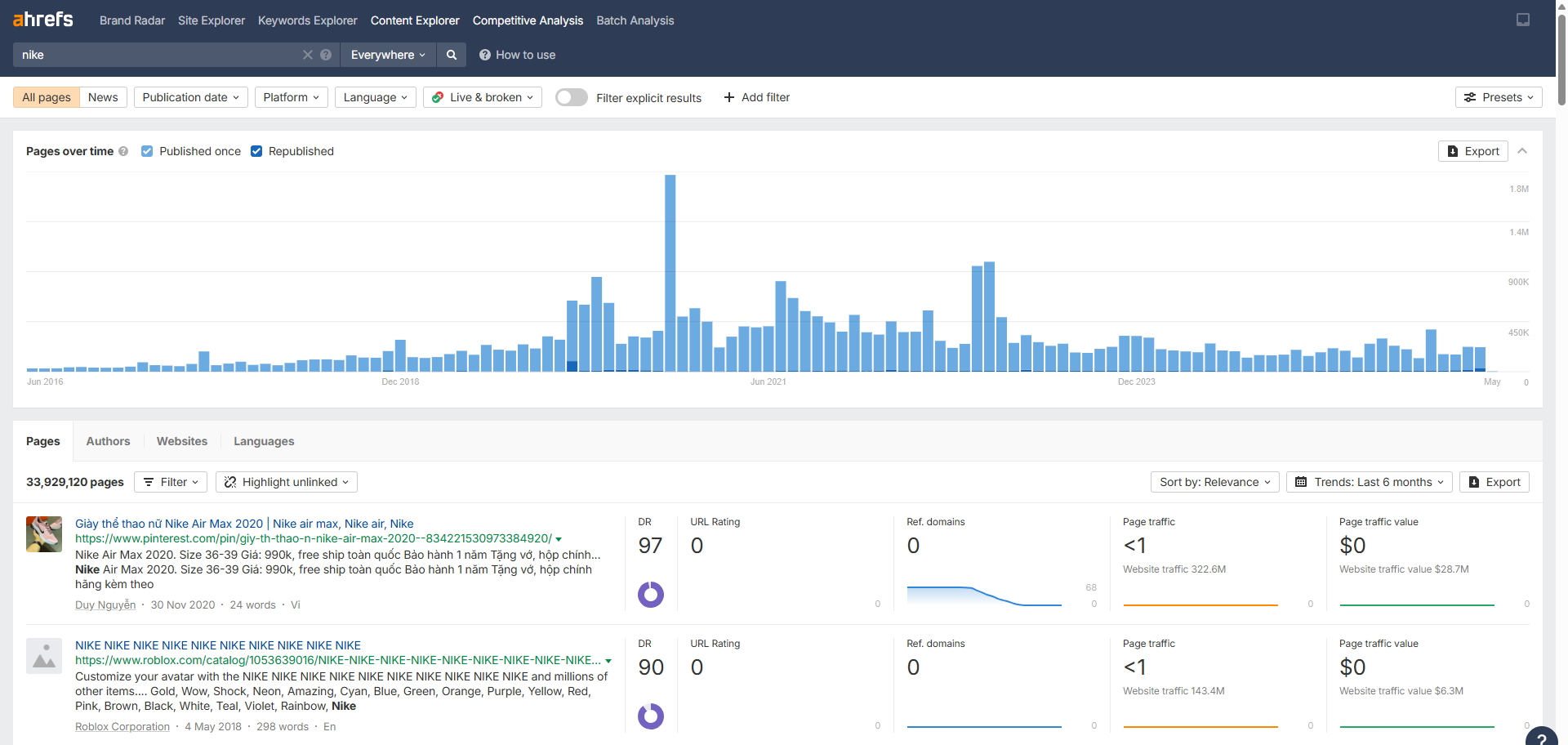Run the search with magnifier icon
1568x745 pixels.
(x=452, y=55)
